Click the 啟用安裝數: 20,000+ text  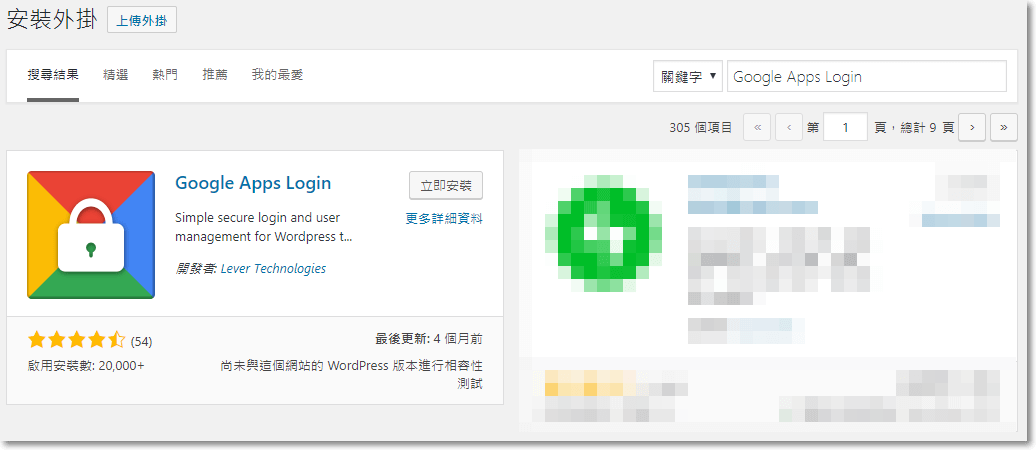pyautogui.click(x=86, y=365)
